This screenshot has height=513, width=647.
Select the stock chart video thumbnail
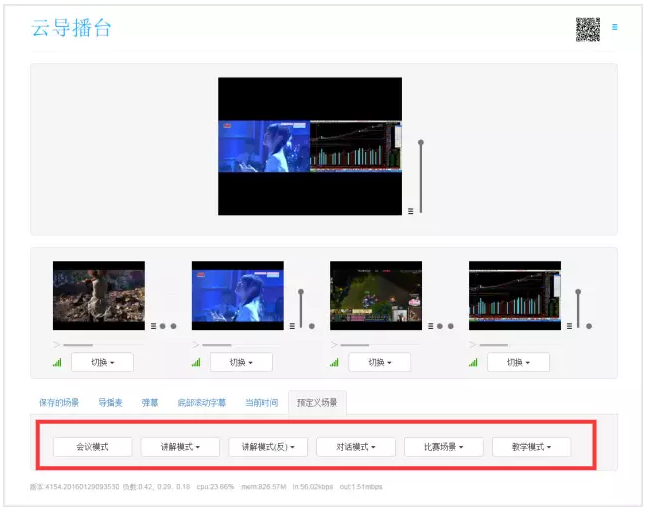click(515, 296)
